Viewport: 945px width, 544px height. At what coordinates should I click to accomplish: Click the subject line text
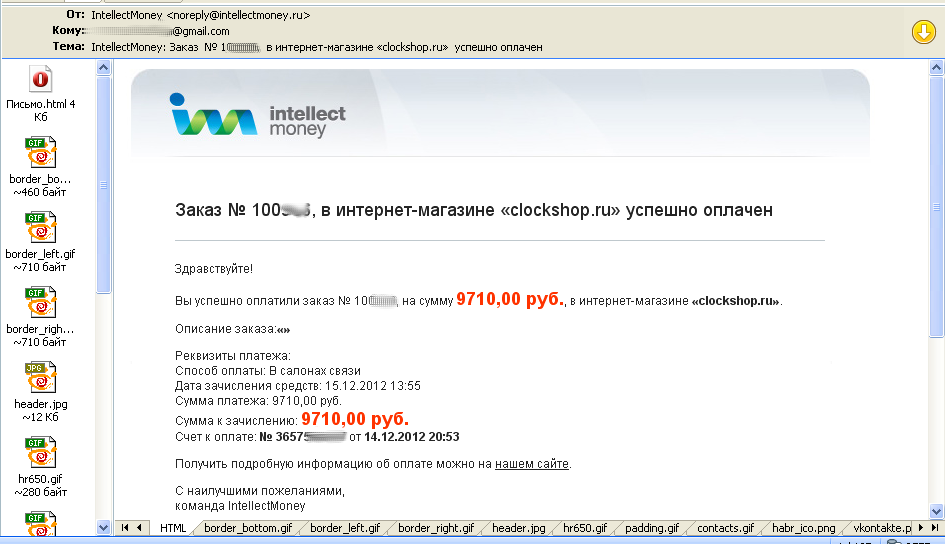[x=316, y=47]
